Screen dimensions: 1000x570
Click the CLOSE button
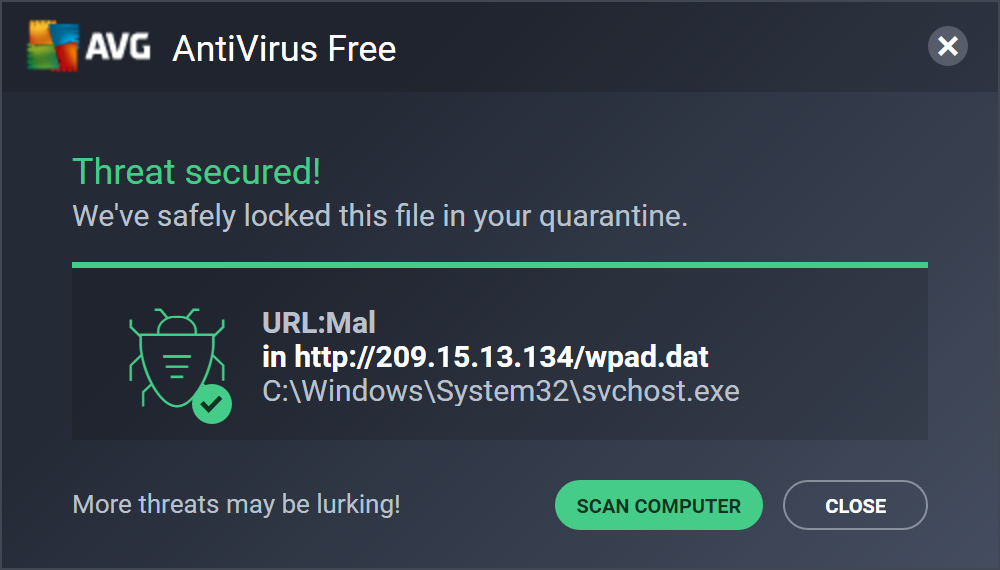[x=855, y=505]
